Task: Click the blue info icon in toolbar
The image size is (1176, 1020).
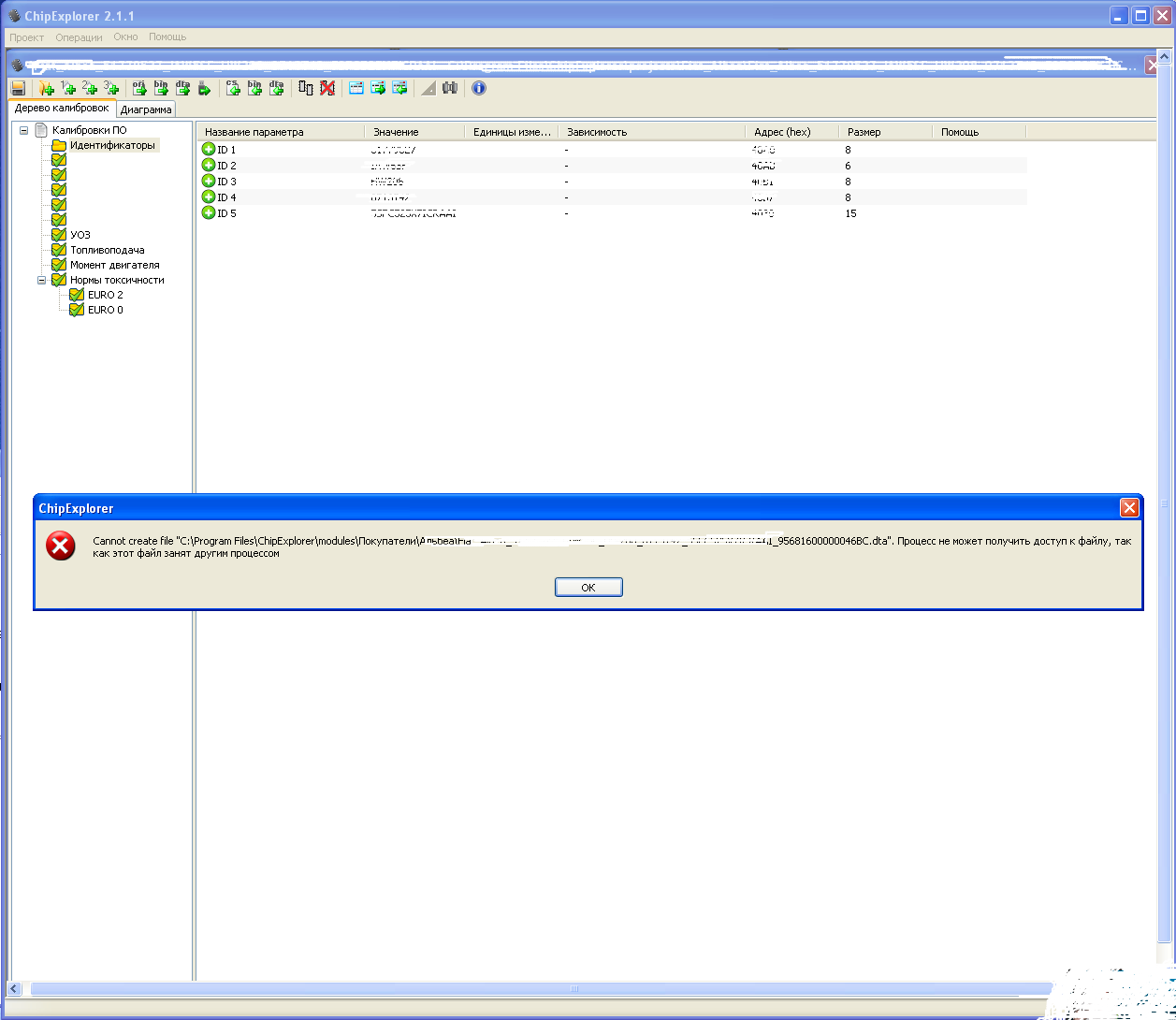Action: coord(479,88)
